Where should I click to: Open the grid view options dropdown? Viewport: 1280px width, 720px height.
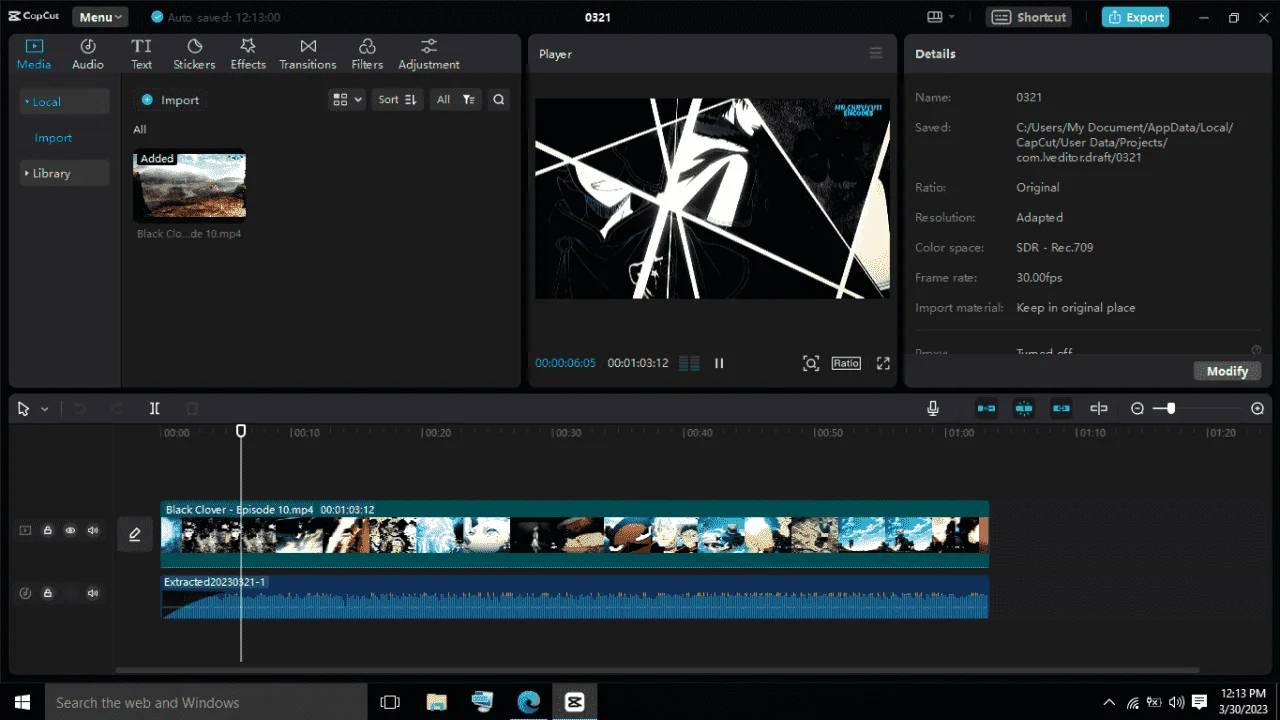click(347, 100)
